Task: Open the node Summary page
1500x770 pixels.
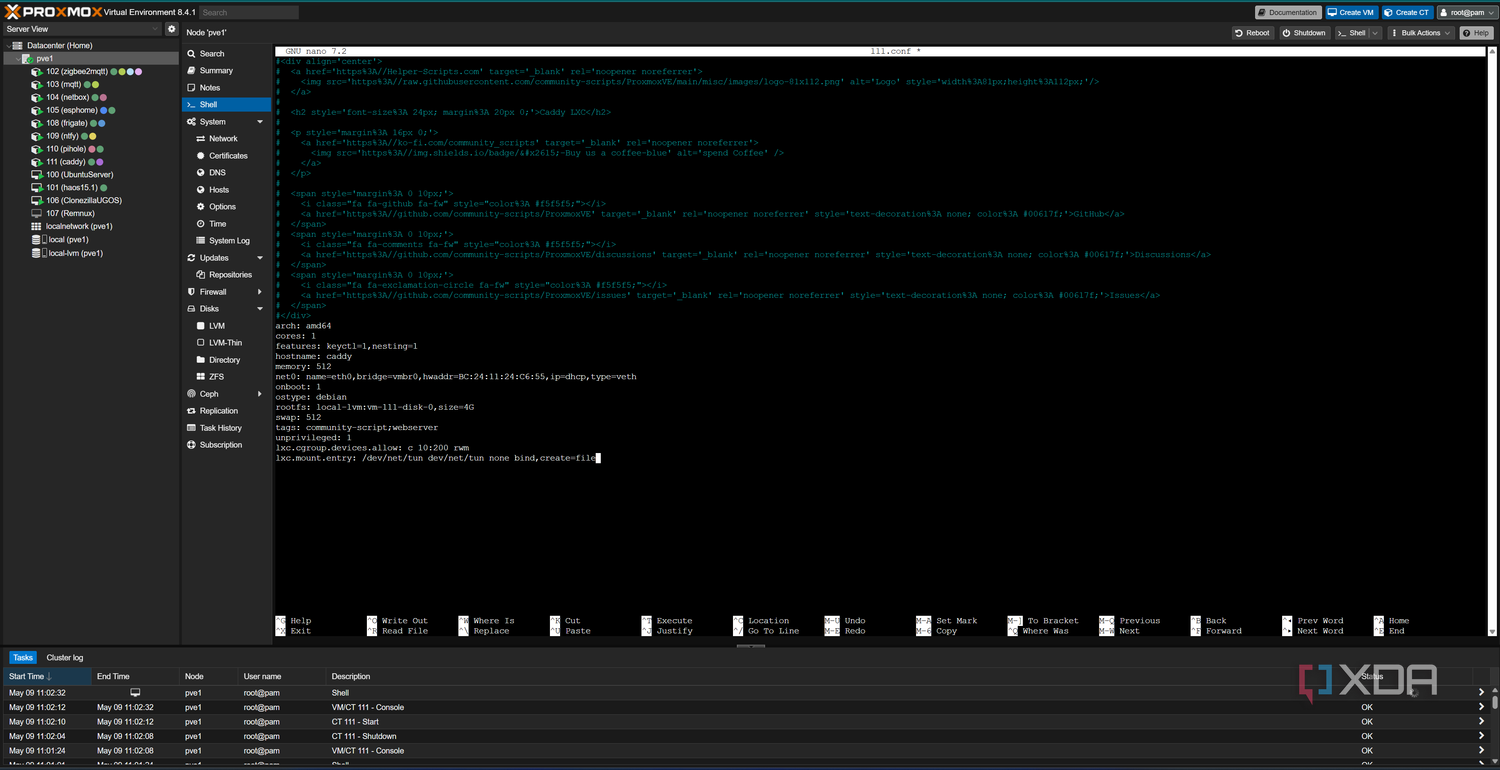Action: [226, 71]
